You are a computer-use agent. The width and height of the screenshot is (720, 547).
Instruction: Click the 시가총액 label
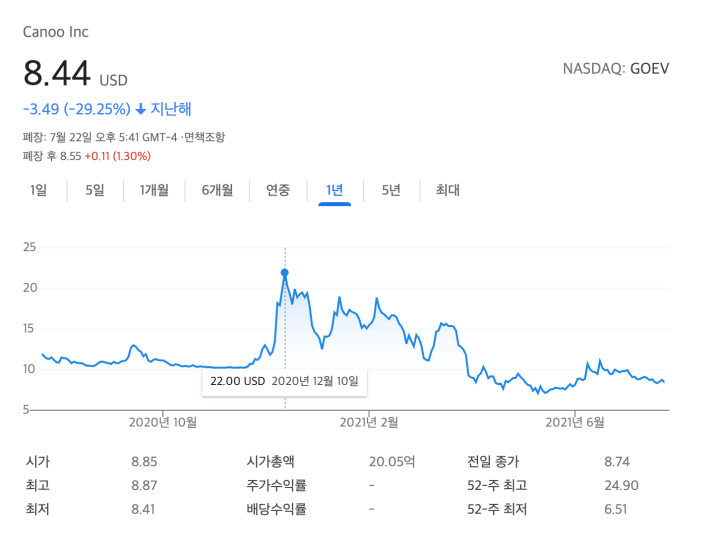point(270,462)
